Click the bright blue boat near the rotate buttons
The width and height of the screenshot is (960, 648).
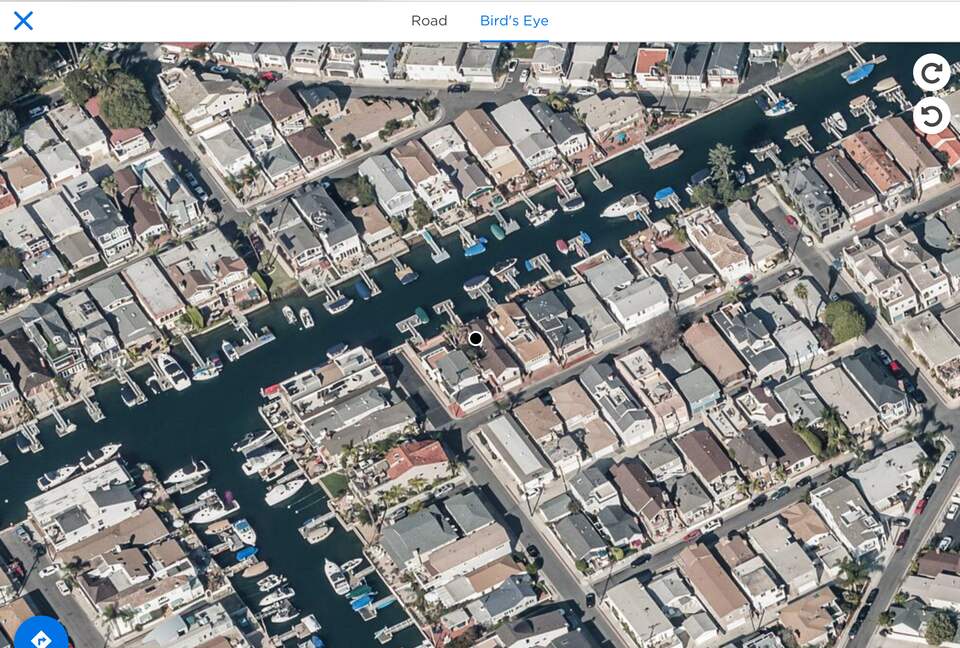859,72
